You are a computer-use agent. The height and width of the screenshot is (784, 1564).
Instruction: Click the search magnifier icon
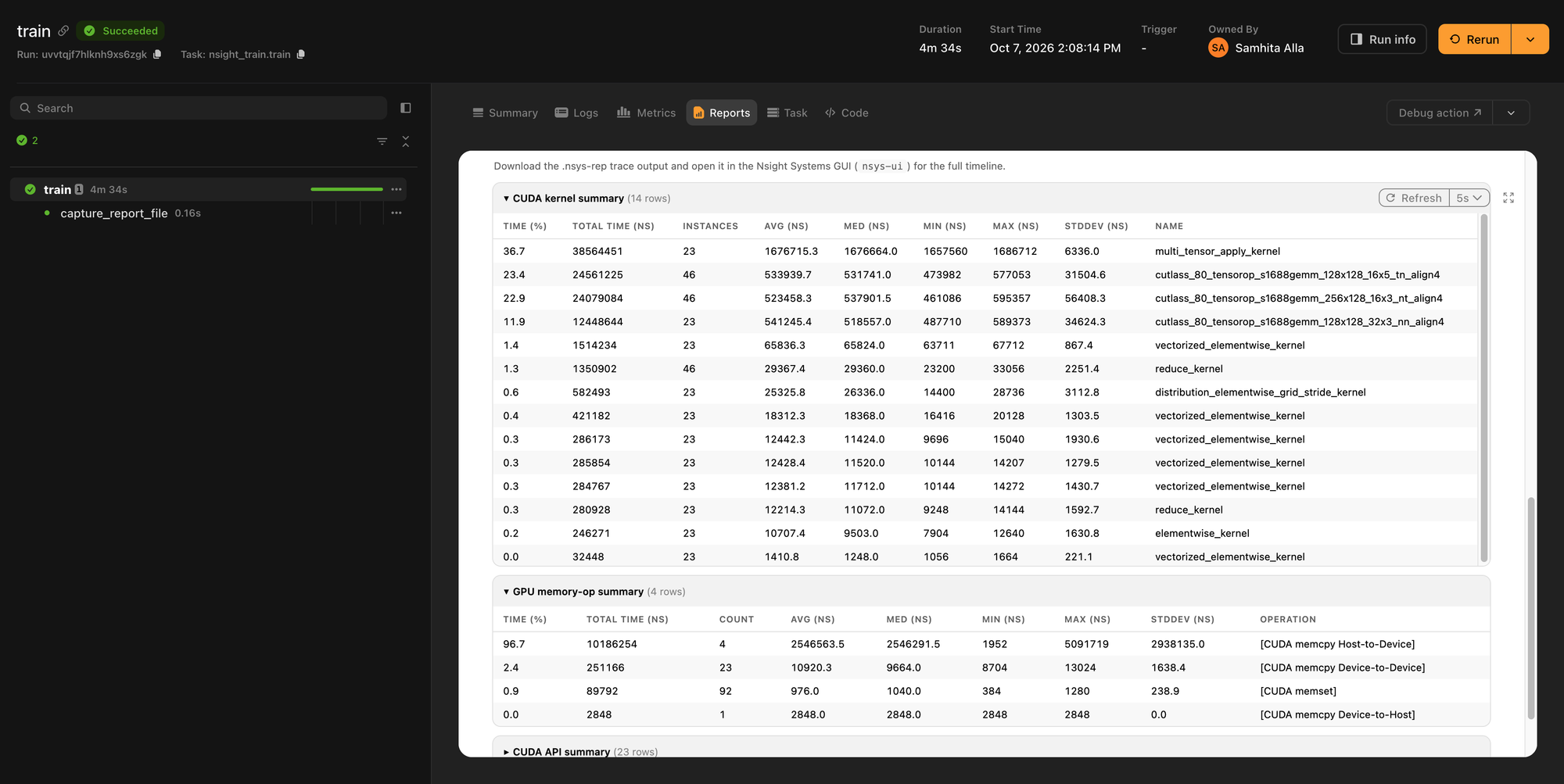click(25, 108)
